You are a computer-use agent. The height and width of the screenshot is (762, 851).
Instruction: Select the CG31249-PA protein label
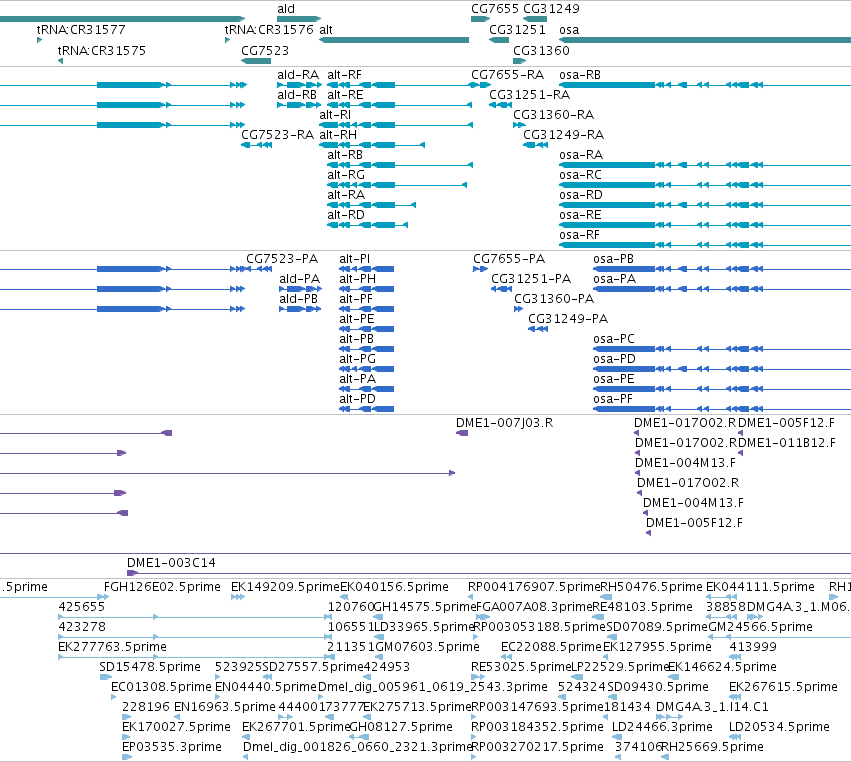pyautogui.click(x=568, y=319)
